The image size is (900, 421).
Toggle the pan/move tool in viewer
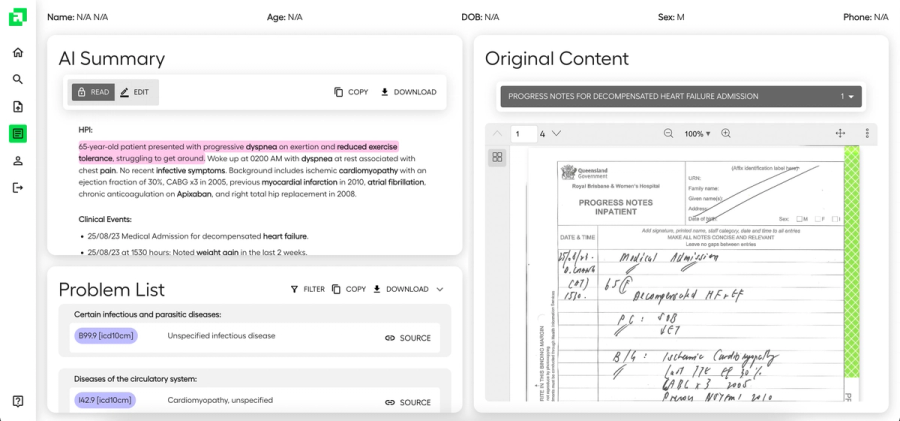tap(840, 133)
